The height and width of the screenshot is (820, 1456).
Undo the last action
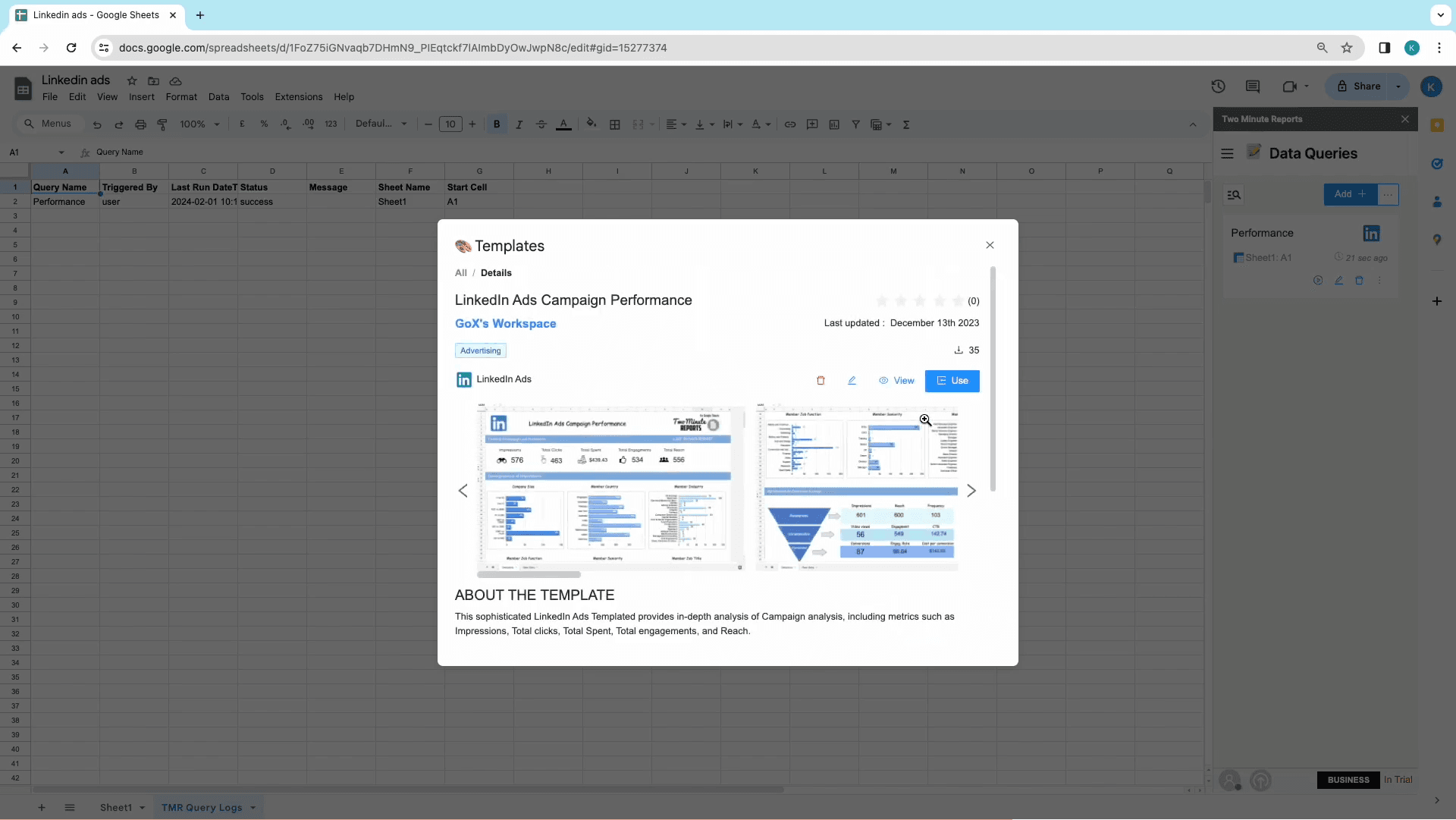pyautogui.click(x=97, y=124)
